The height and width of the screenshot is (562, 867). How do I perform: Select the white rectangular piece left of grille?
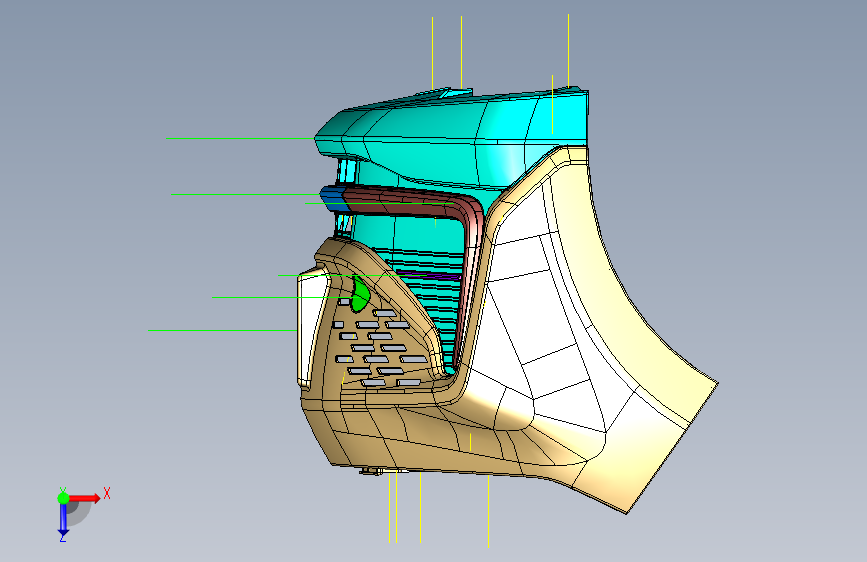point(309,326)
